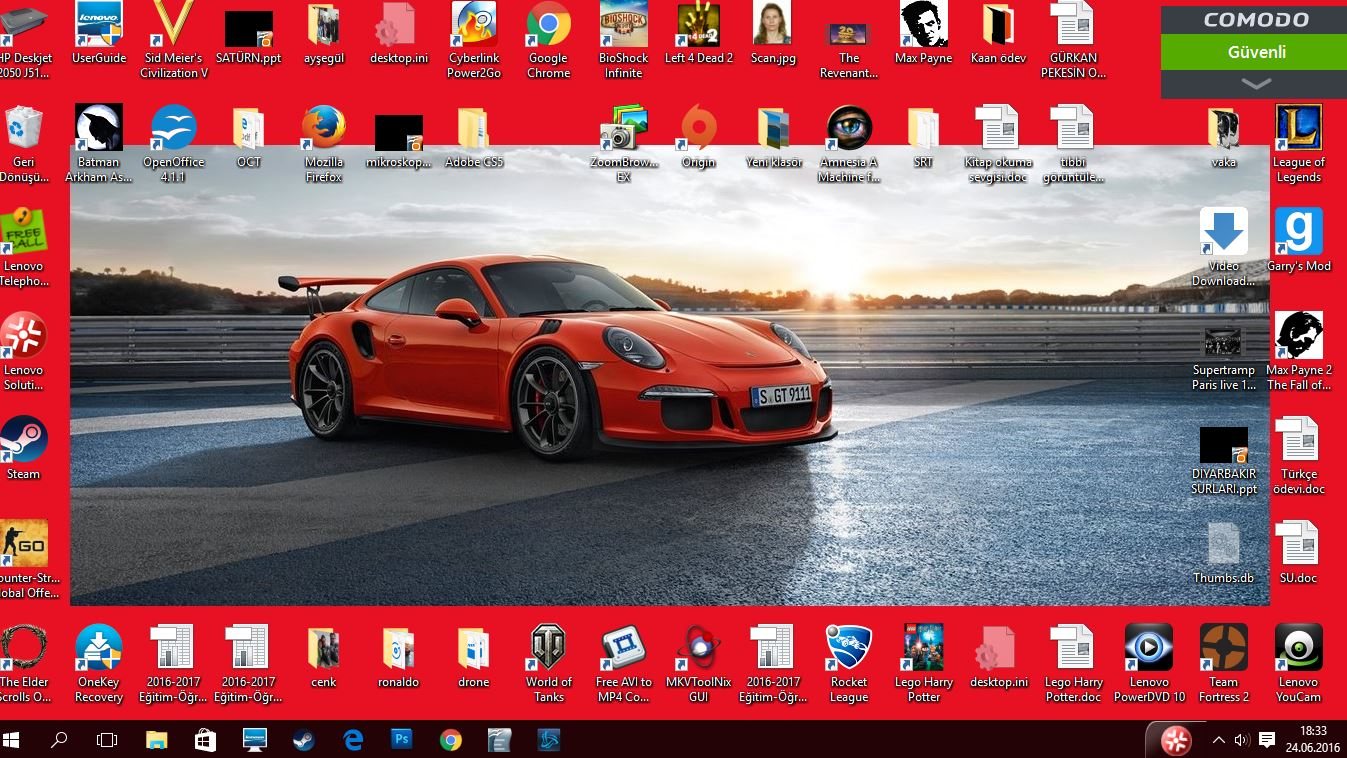The height and width of the screenshot is (758, 1347).
Task: Launch OneKey Recovery shortcut
Action: [x=99, y=664]
